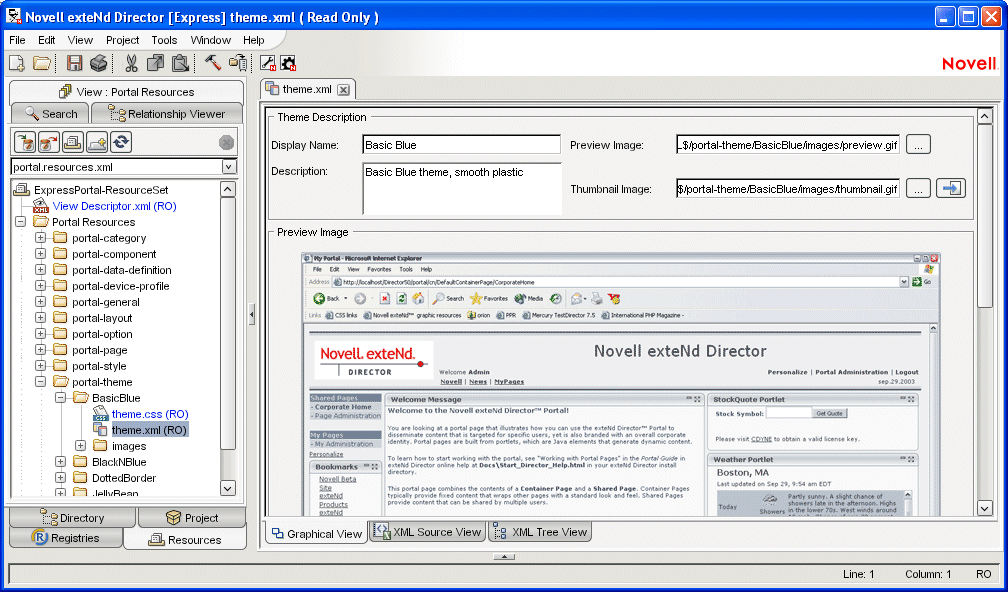The image size is (1008, 592).
Task: Select the Graphical View tab
Action: coord(316,533)
